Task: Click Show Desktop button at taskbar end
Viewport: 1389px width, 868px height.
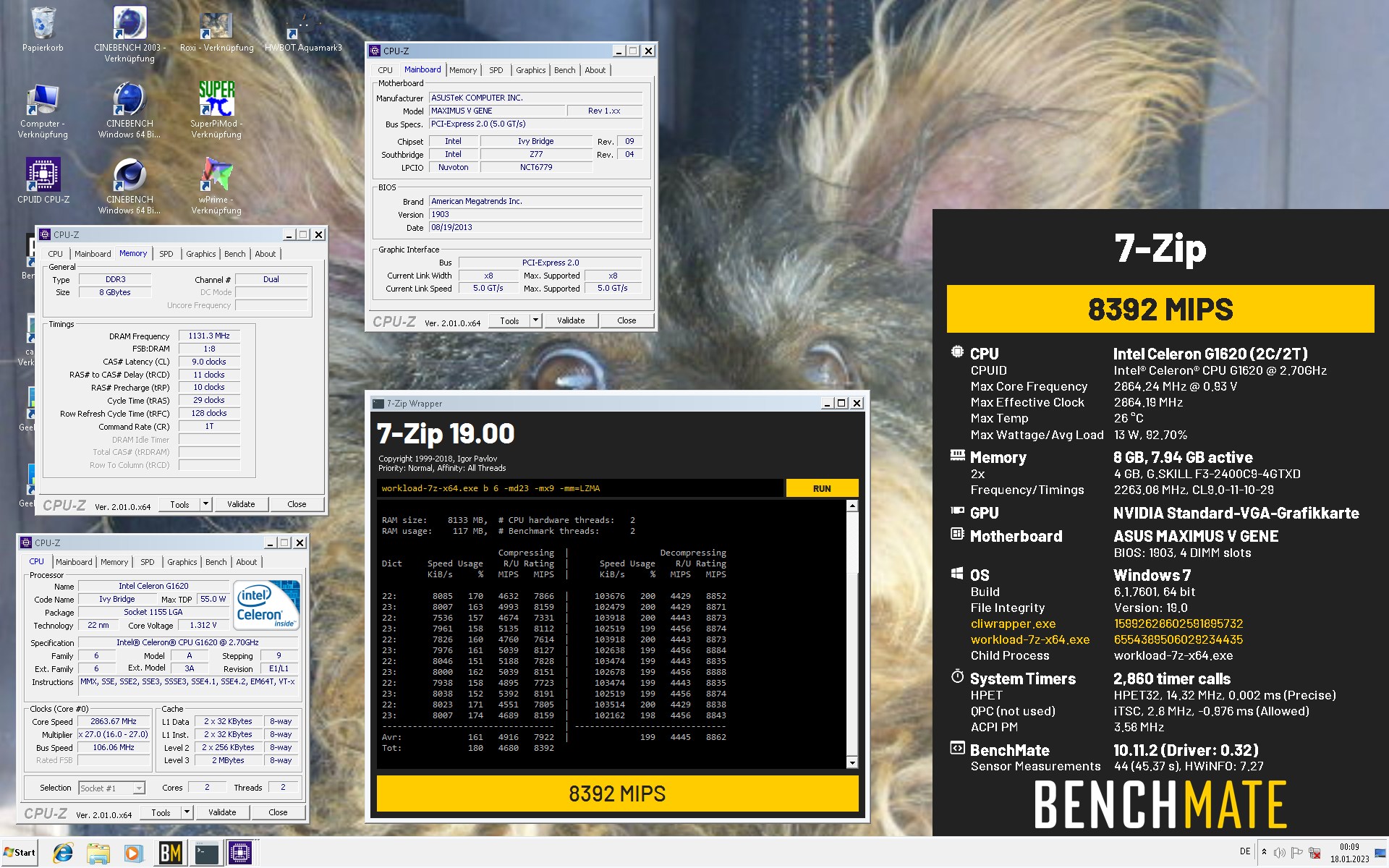Action: point(1380,853)
